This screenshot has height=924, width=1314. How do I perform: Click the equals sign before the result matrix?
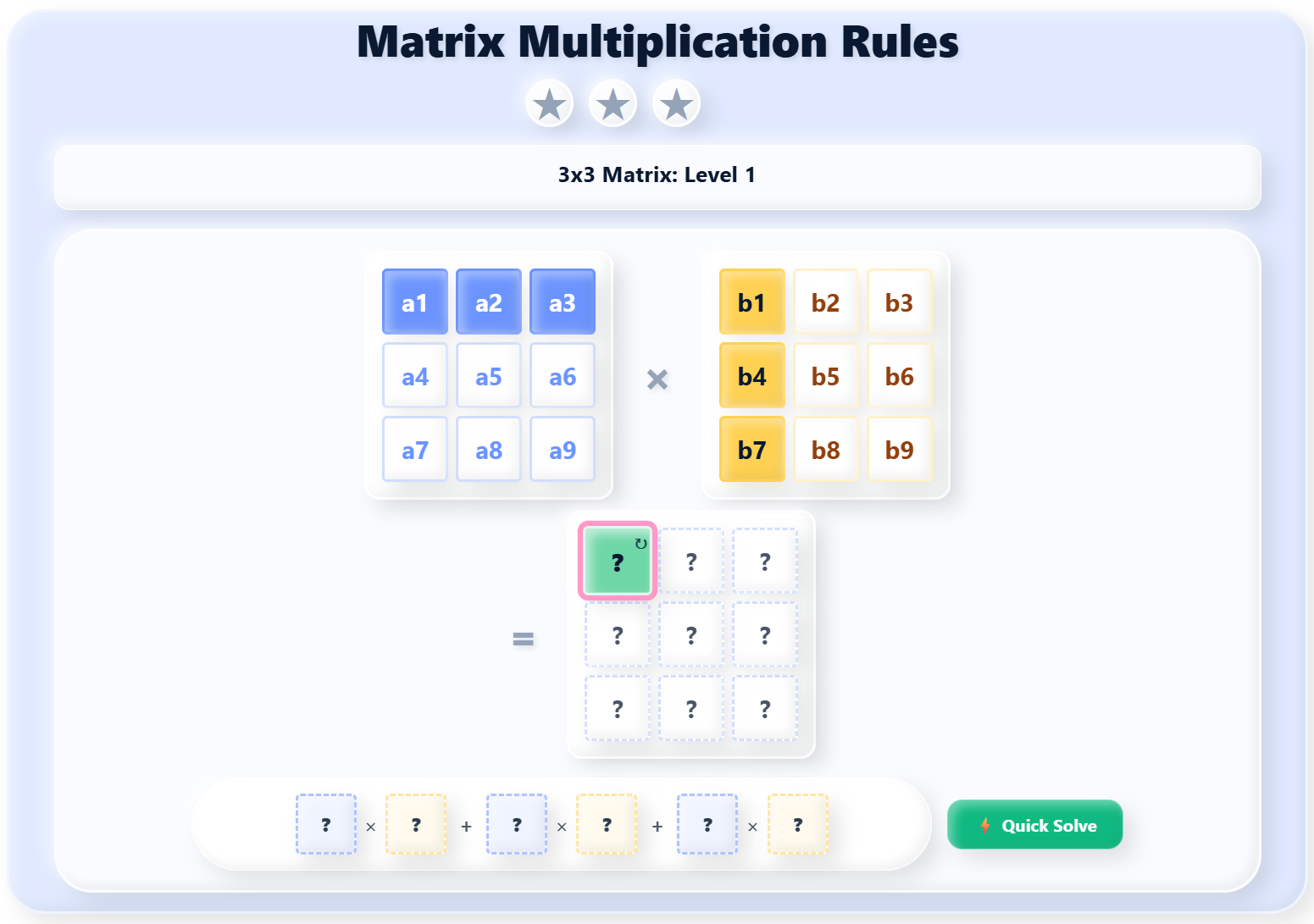click(524, 639)
